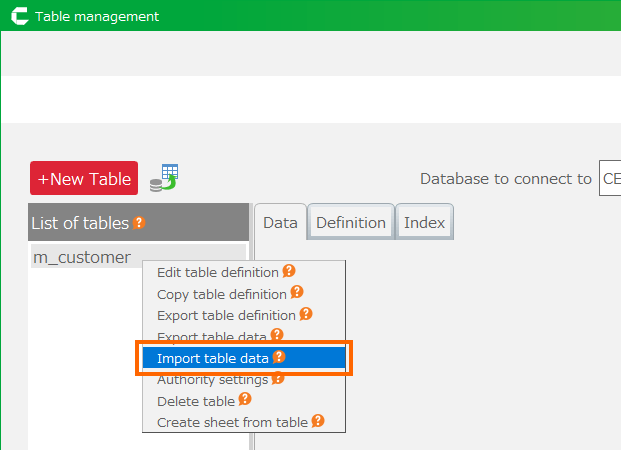This screenshot has width=621, height=450.
Task: Click the database table import icon
Action: tap(163, 178)
